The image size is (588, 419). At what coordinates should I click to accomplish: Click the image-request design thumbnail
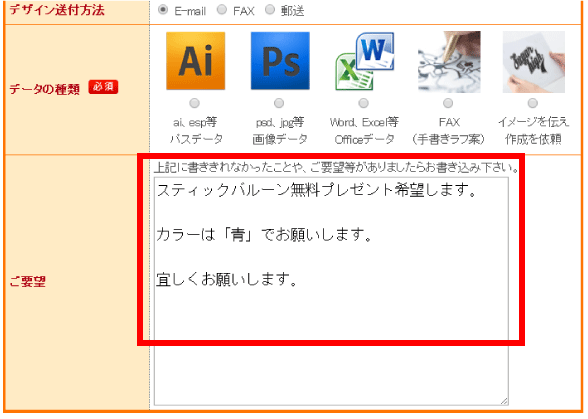click(x=534, y=62)
